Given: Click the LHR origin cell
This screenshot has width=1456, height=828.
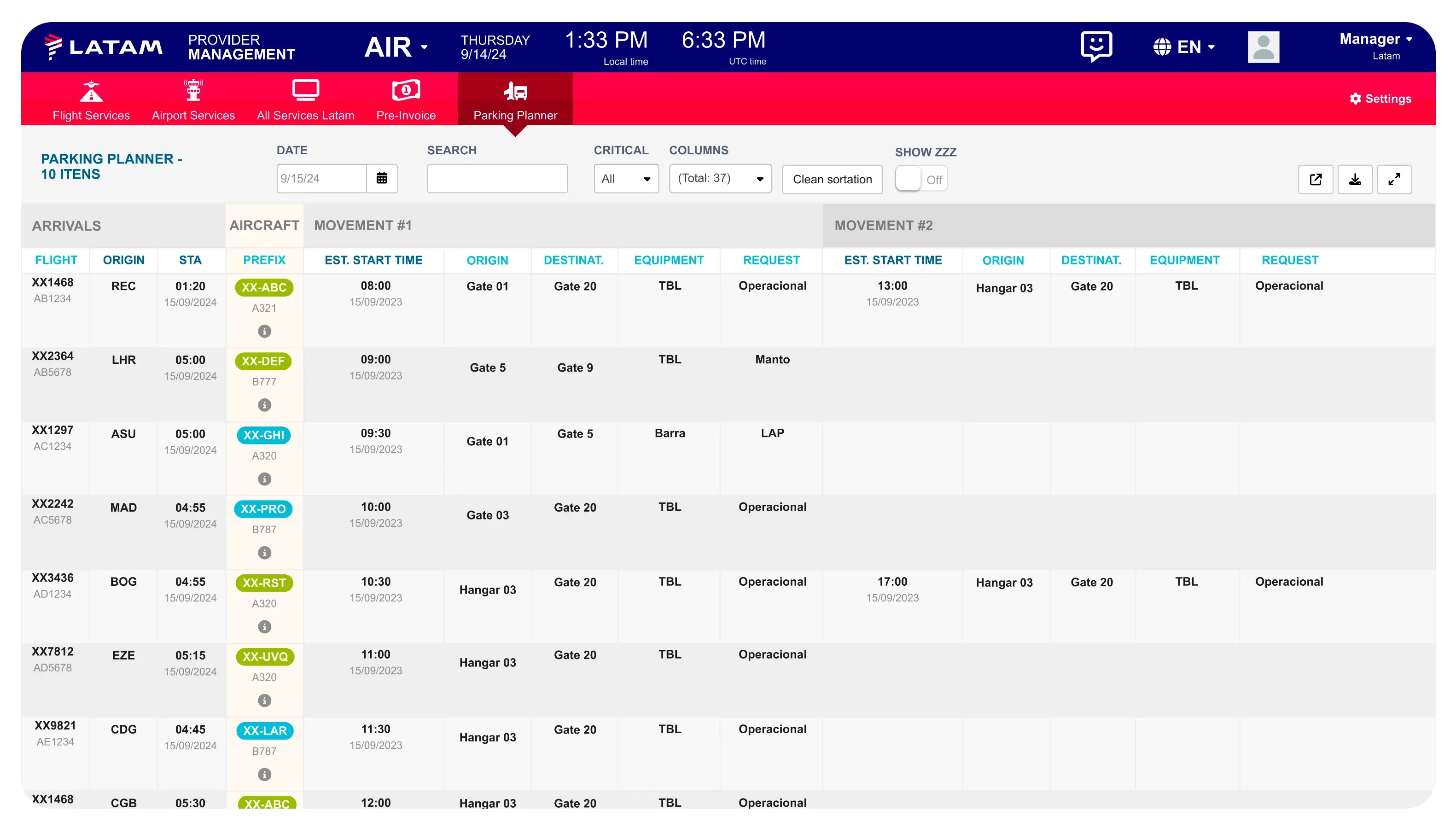Looking at the screenshot, I should click(123, 360).
